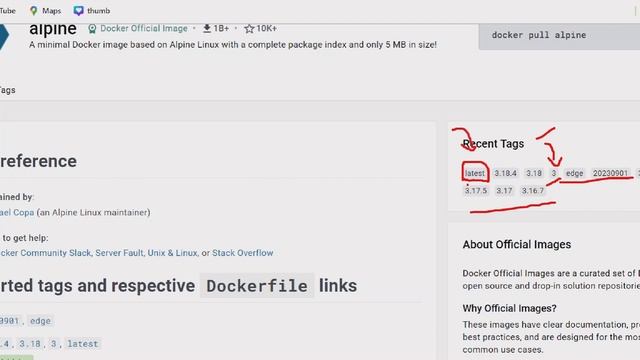This screenshot has width=640, height=360.
Task: Click the Dockerfile code heading text
Action: (x=257, y=286)
